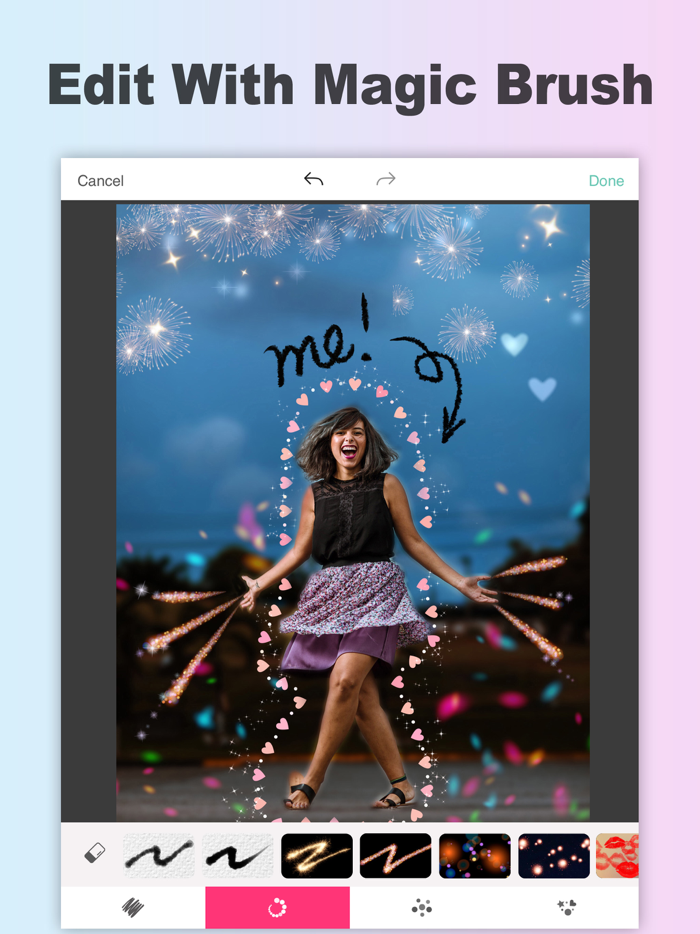This screenshot has width=700, height=934.
Task: Choose the rough charcoal brush thumbnail
Action: (x=158, y=855)
